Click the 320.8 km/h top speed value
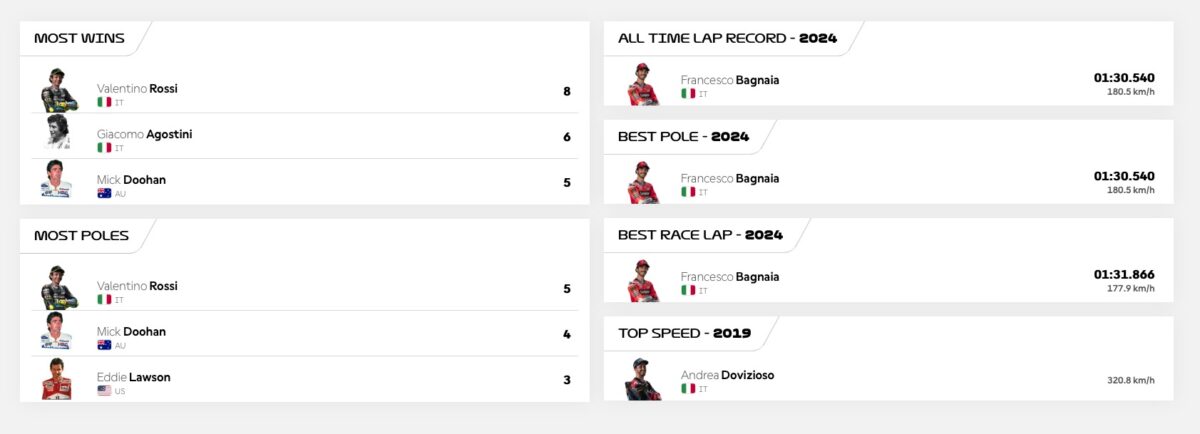Viewport: 1200px width, 434px height. (1130, 380)
